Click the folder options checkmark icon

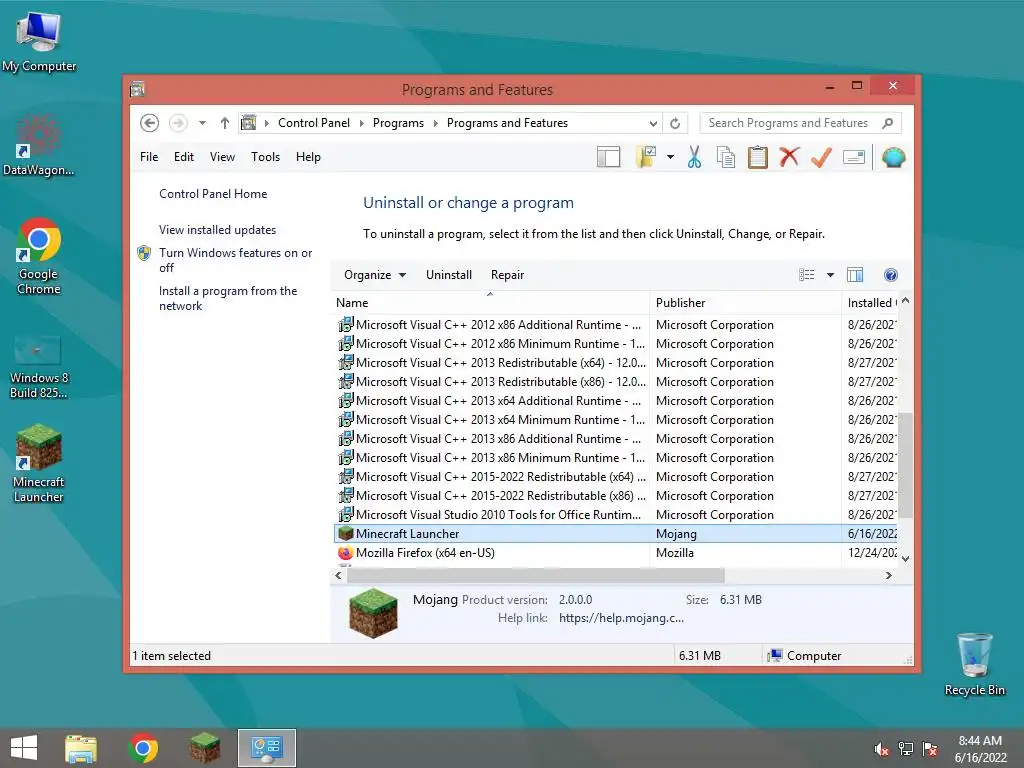646,157
